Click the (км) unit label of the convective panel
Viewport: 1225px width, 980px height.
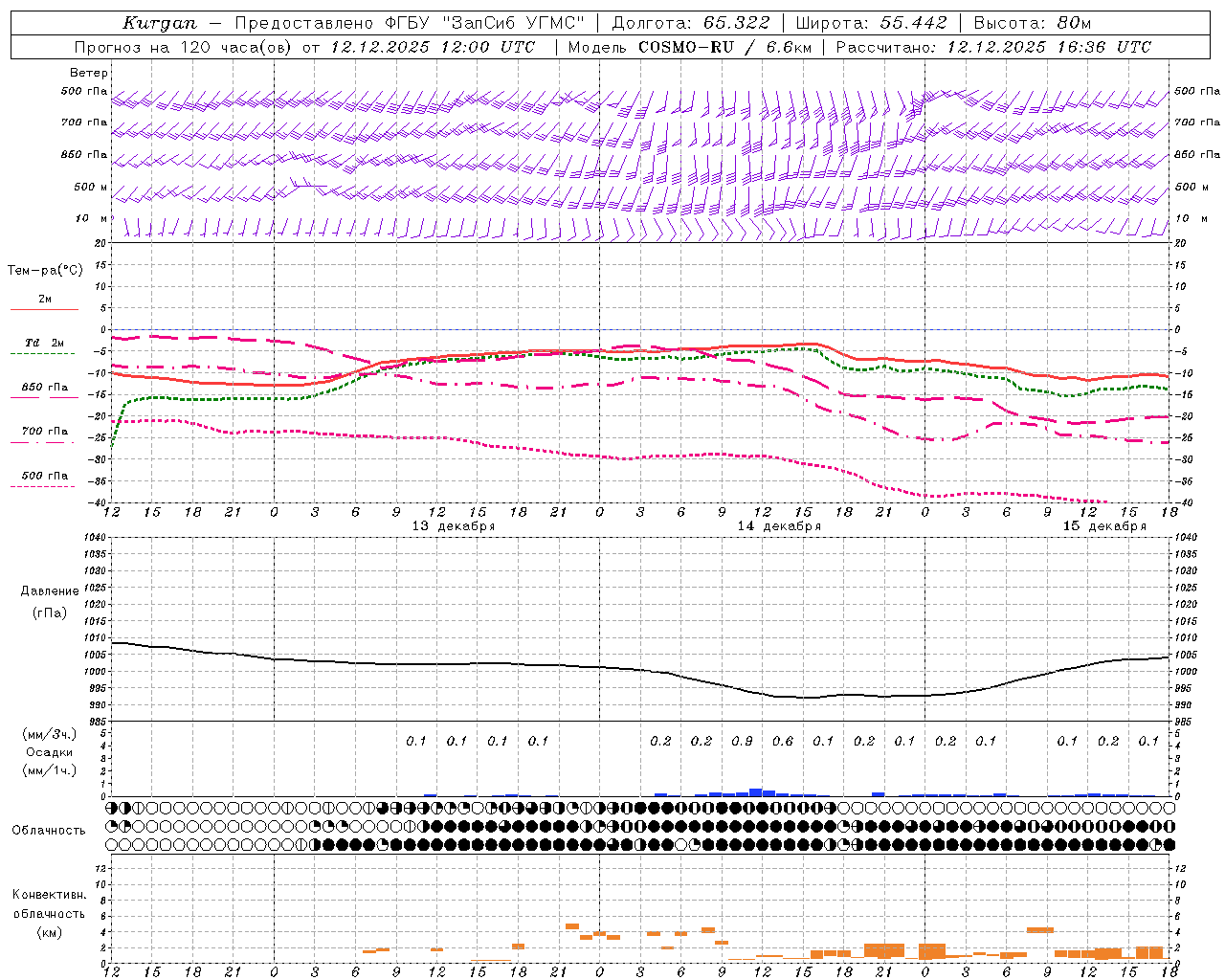click(x=49, y=932)
